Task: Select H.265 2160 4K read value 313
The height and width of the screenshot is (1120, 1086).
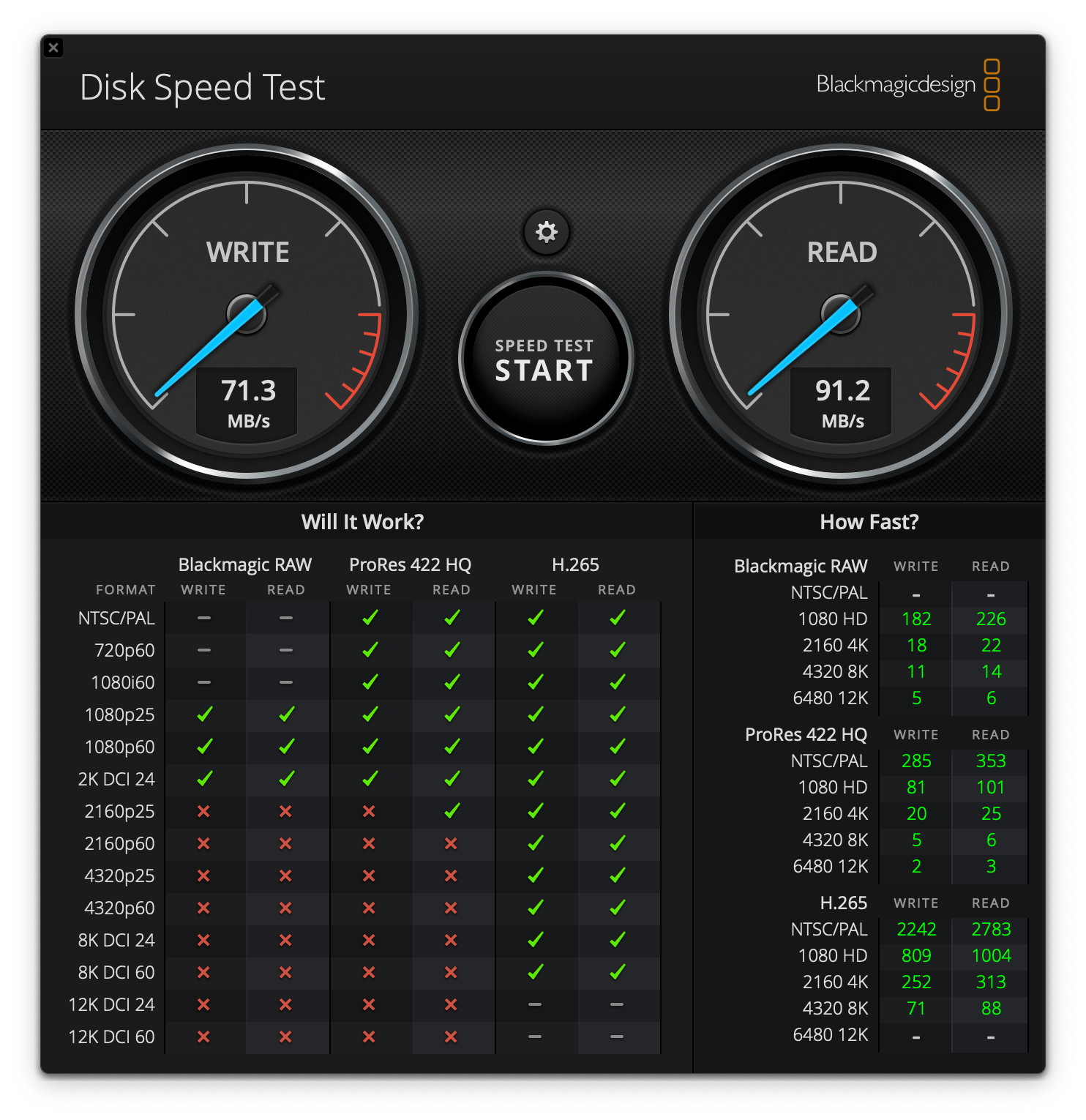Action: click(991, 982)
